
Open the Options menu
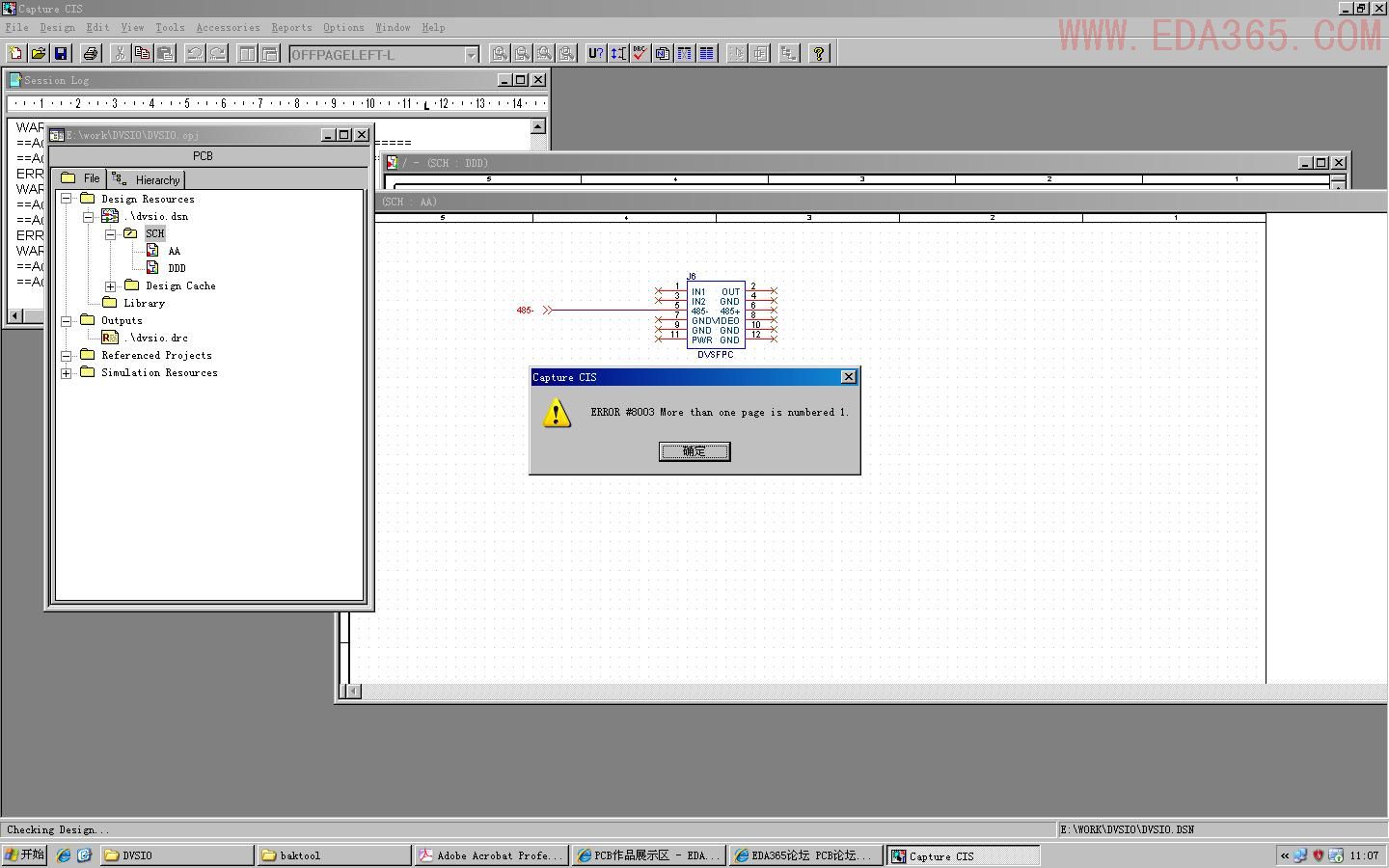(x=343, y=28)
